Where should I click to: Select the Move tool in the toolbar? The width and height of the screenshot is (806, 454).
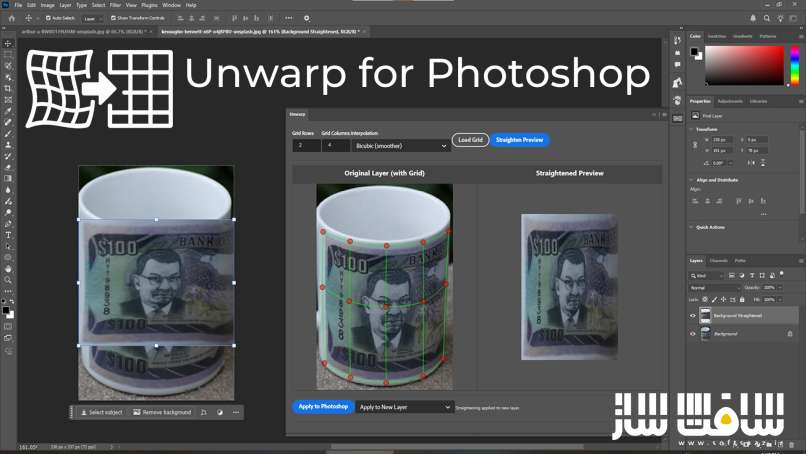pos(8,44)
